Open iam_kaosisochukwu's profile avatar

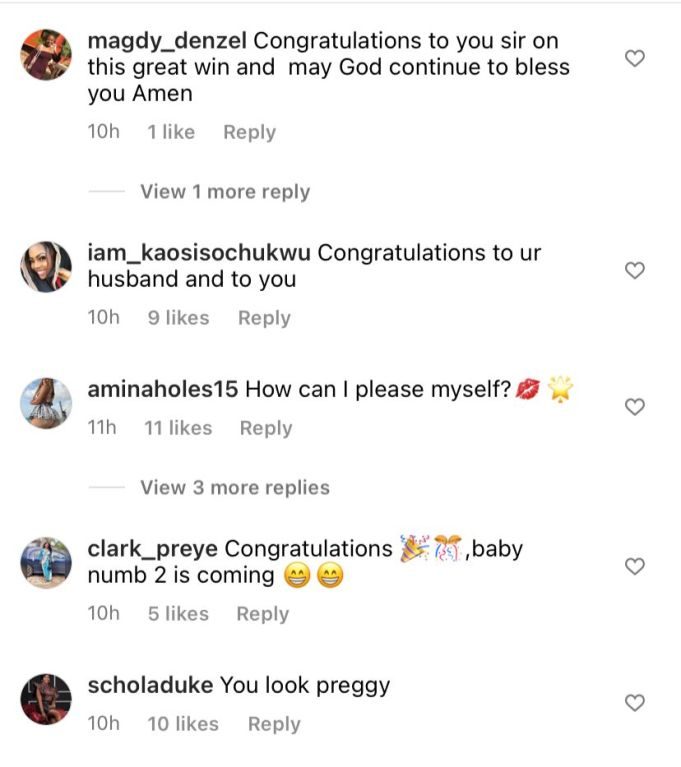coord(46,267)
